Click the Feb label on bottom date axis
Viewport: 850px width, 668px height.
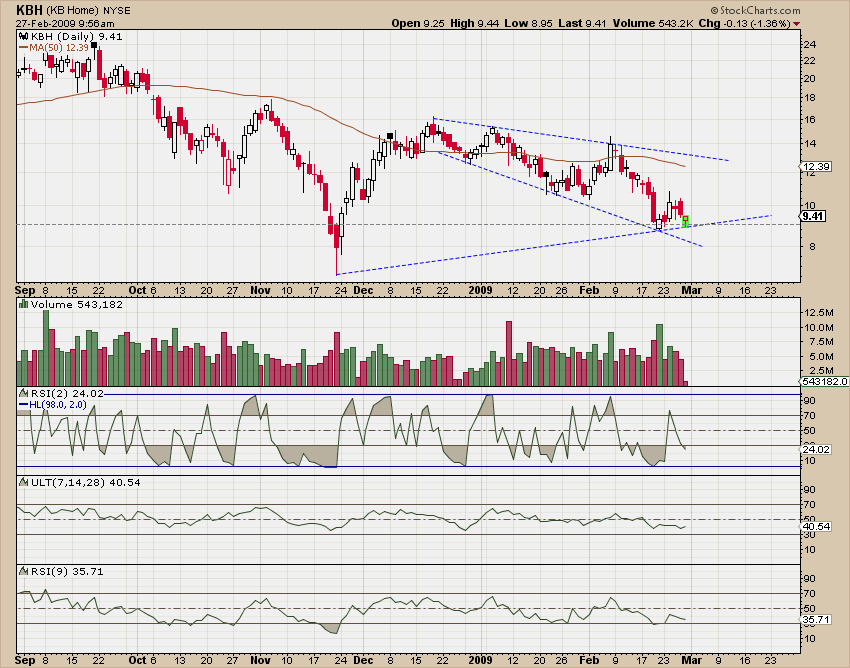point(589,660)
